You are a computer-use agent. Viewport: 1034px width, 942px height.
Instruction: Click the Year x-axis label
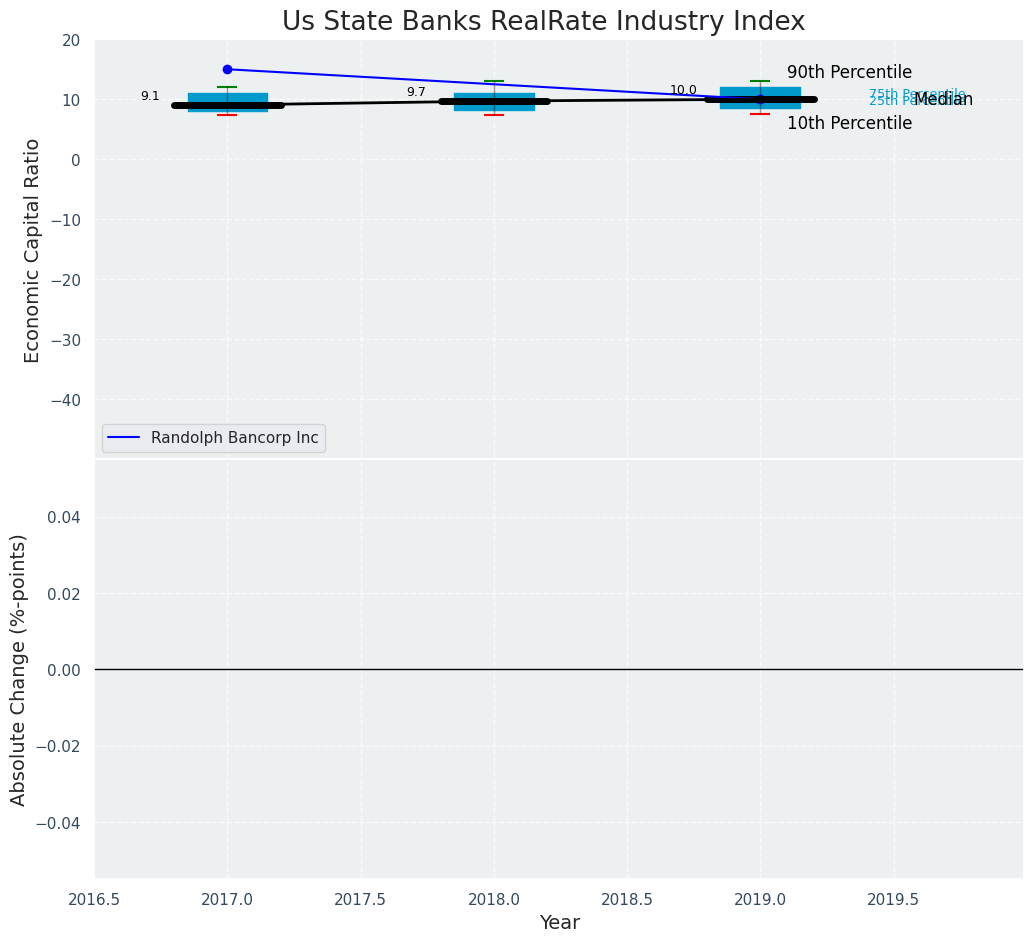[x=559, y=923]
